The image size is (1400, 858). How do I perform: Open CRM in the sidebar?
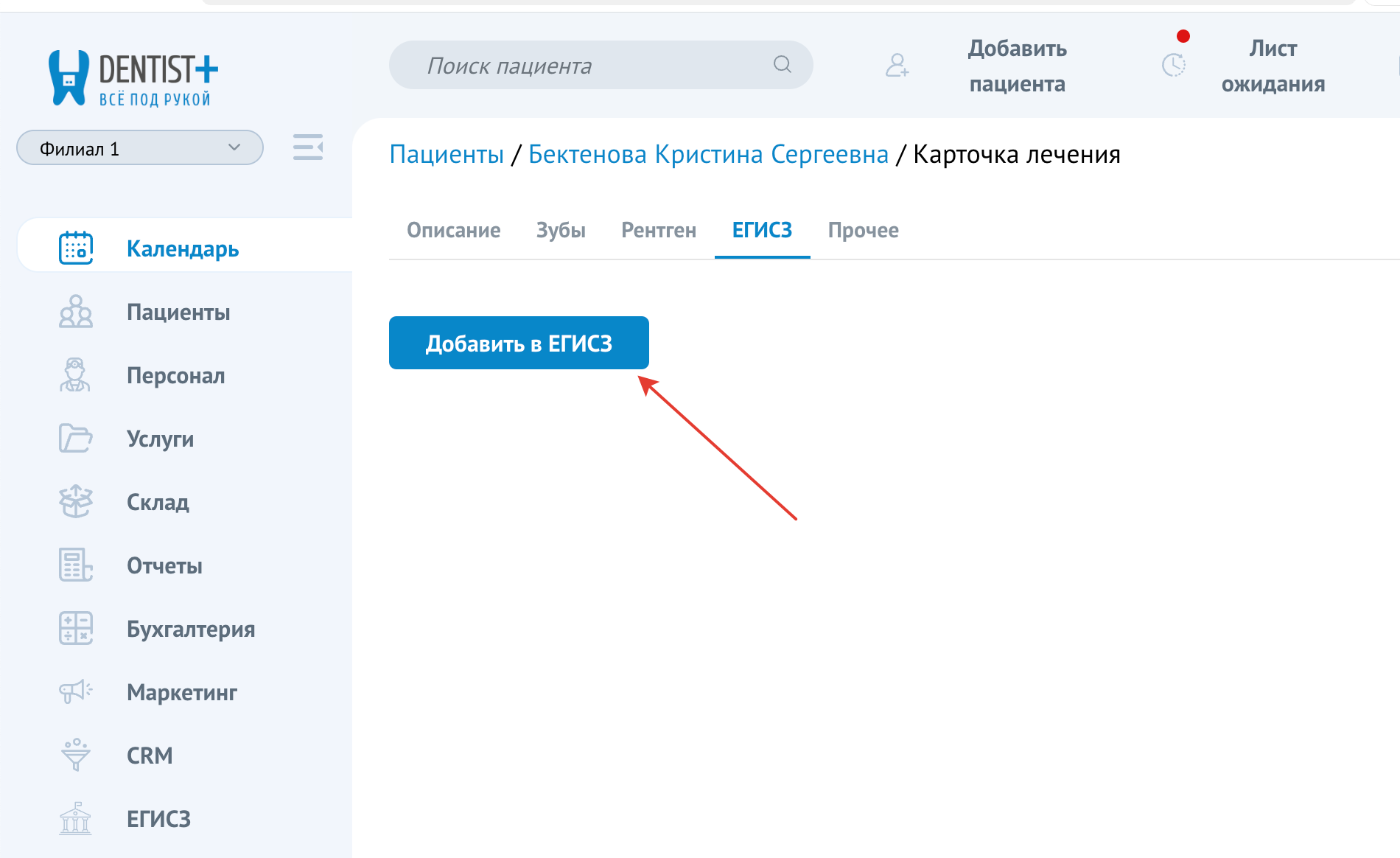pyautogui.click(x=150, y=756)
